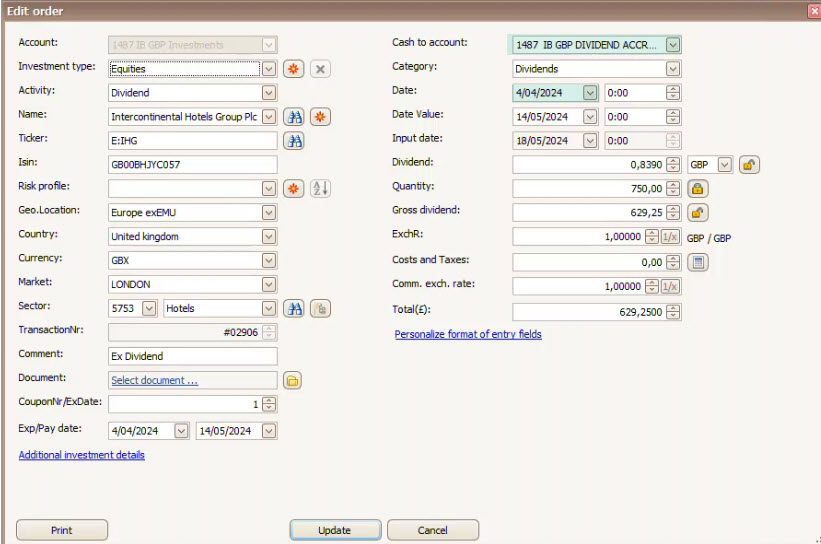This screenshot has width=821, height=544.
Task: Toggle the padlock beside Dividend currency
Action: (749, 165)
